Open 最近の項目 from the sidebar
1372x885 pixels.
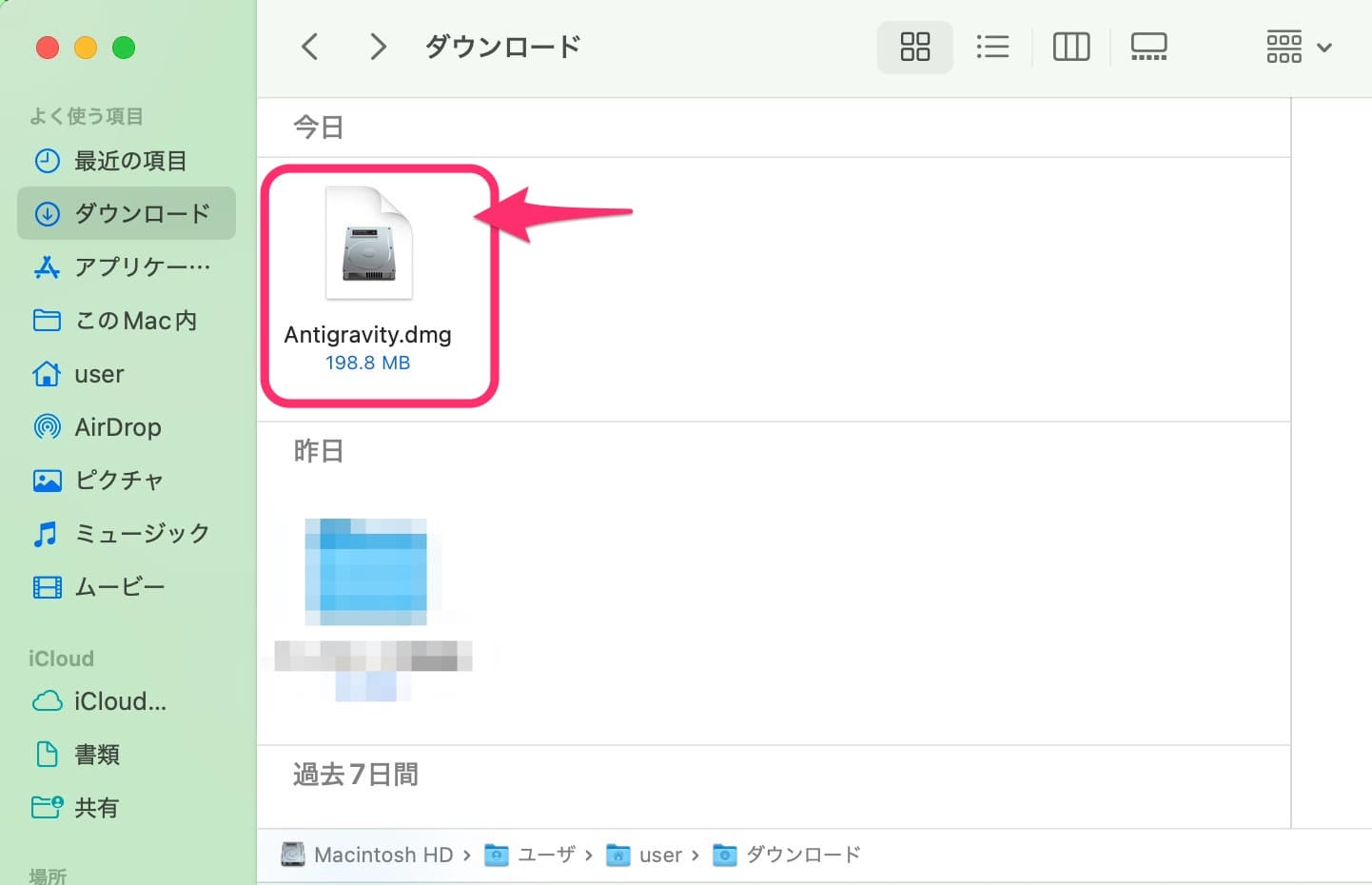click(x=131, y=161)
